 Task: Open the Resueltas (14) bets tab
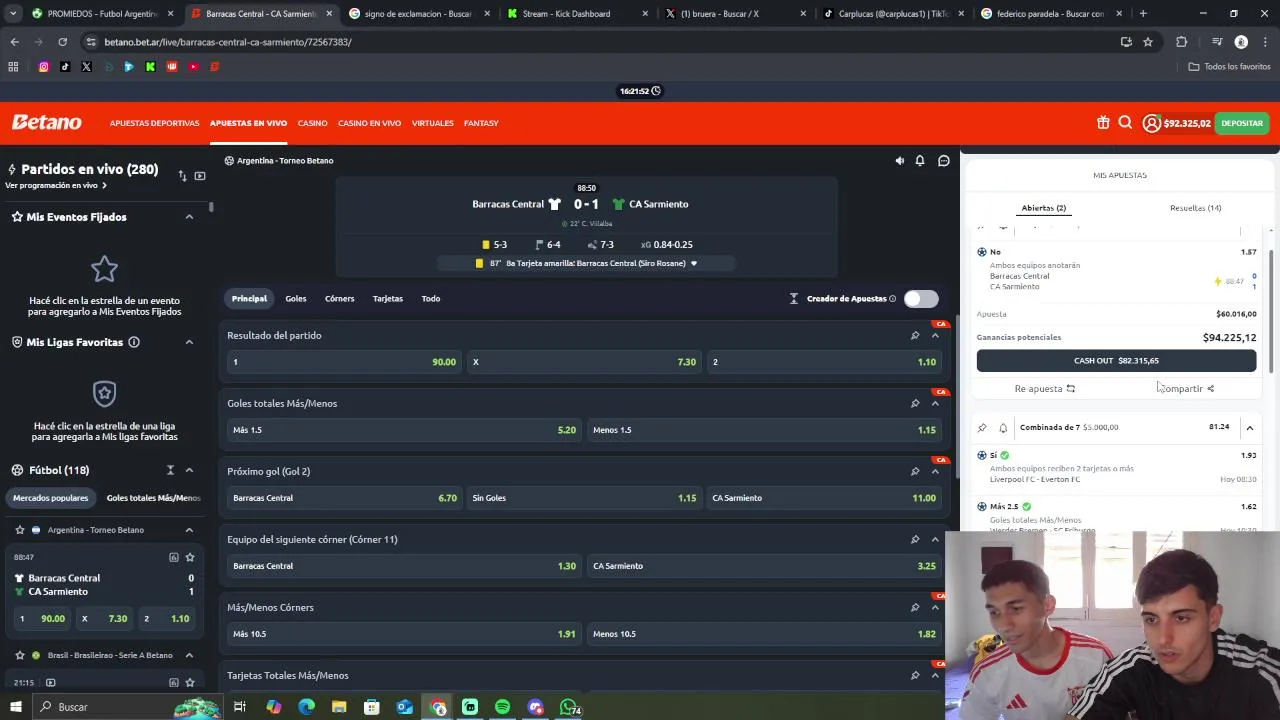[x=1195, y=208]
